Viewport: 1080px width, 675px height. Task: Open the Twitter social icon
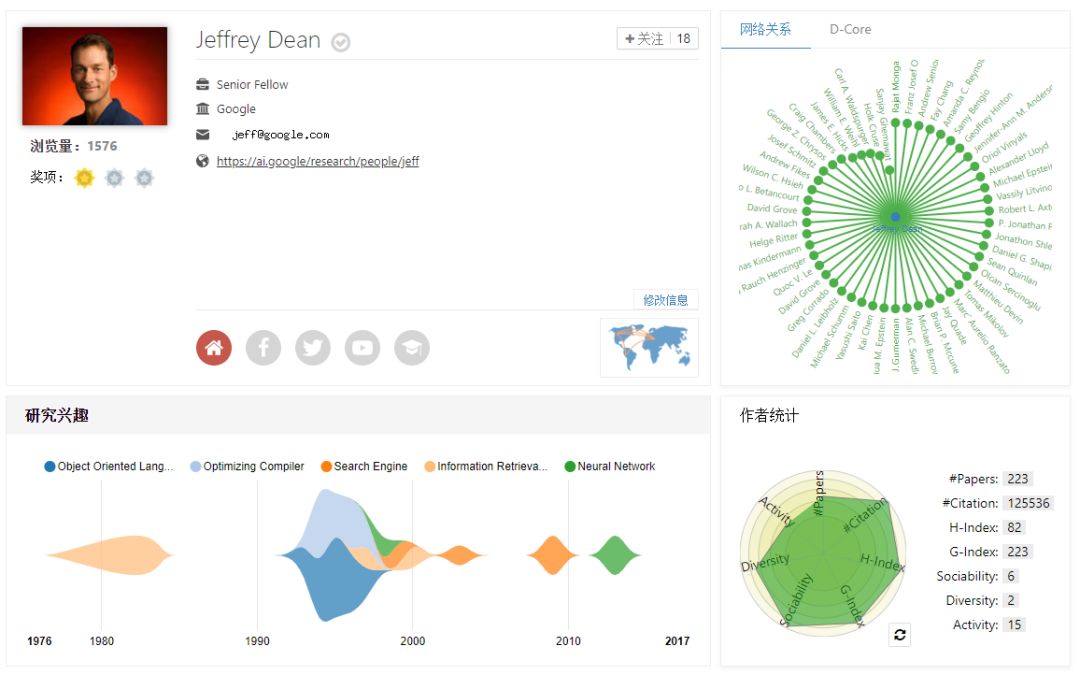click(x=313, y=347)
